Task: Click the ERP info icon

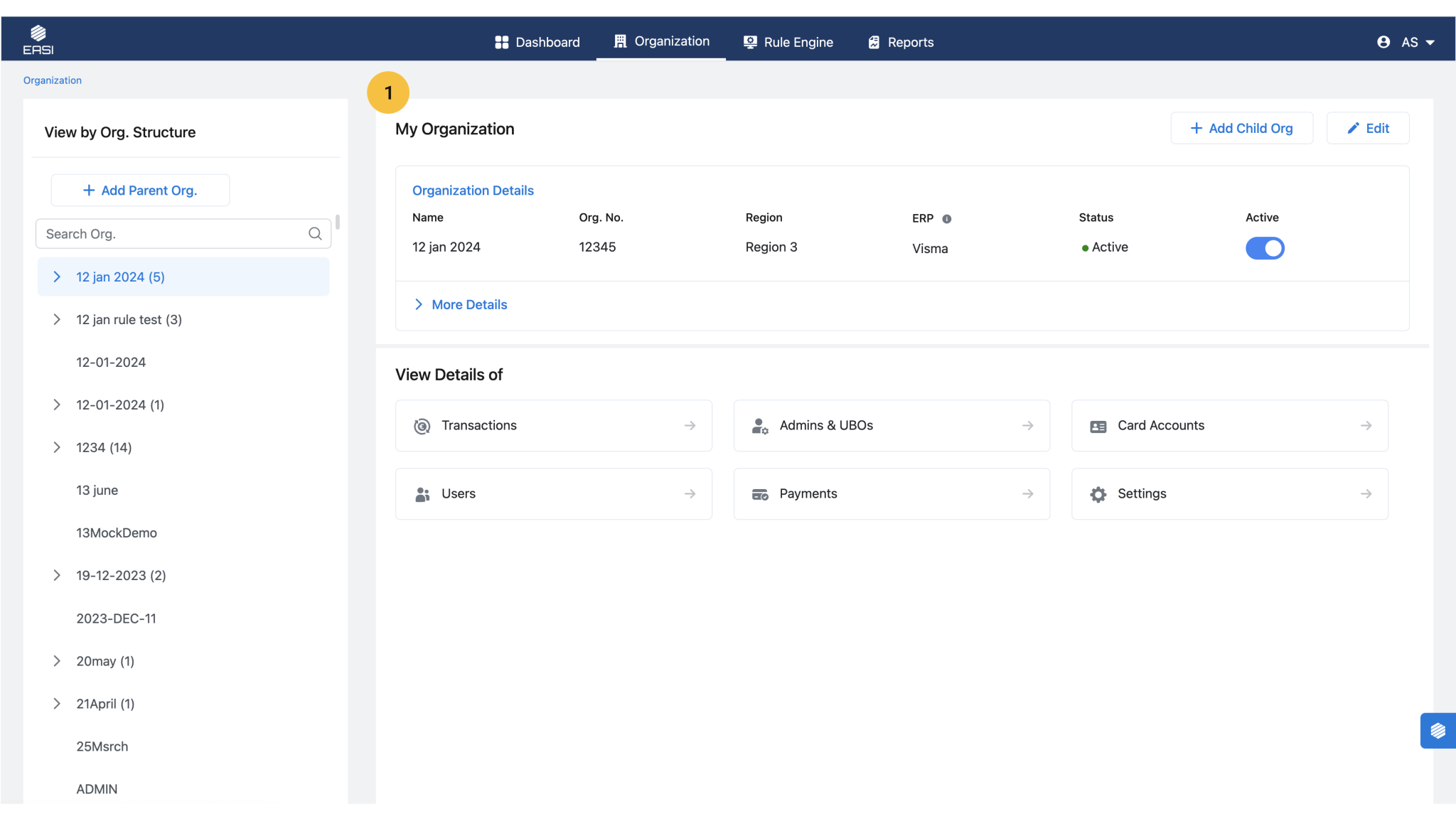Action: click(x=946, y=219)
